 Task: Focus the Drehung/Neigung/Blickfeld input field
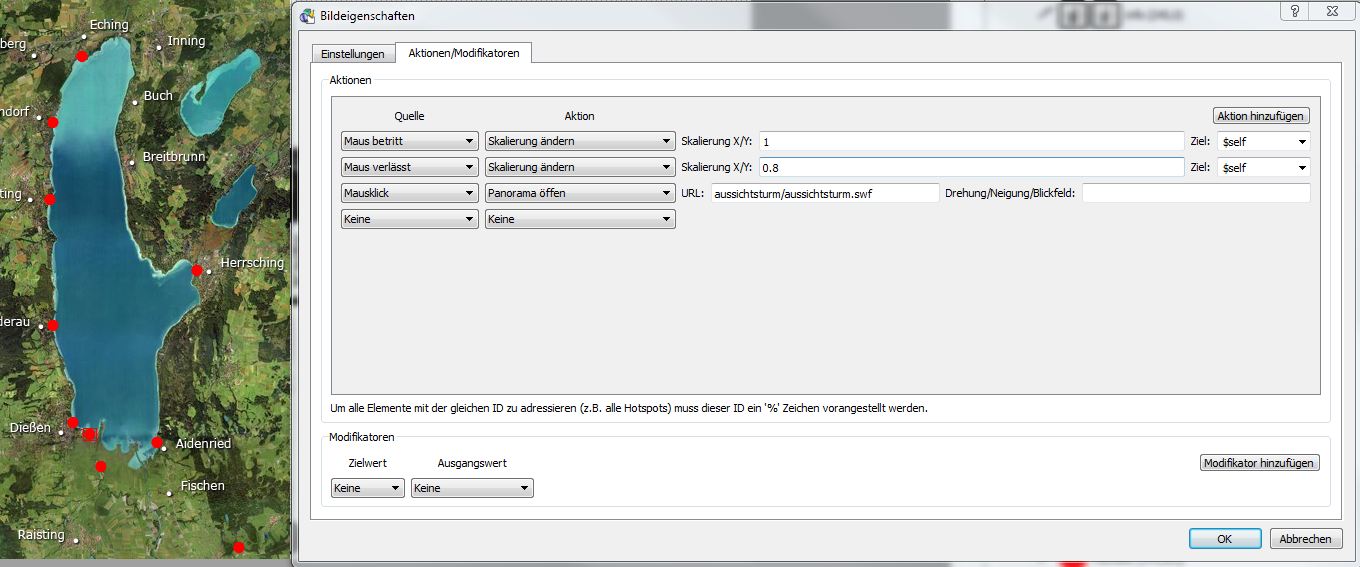click(1195, 194)
